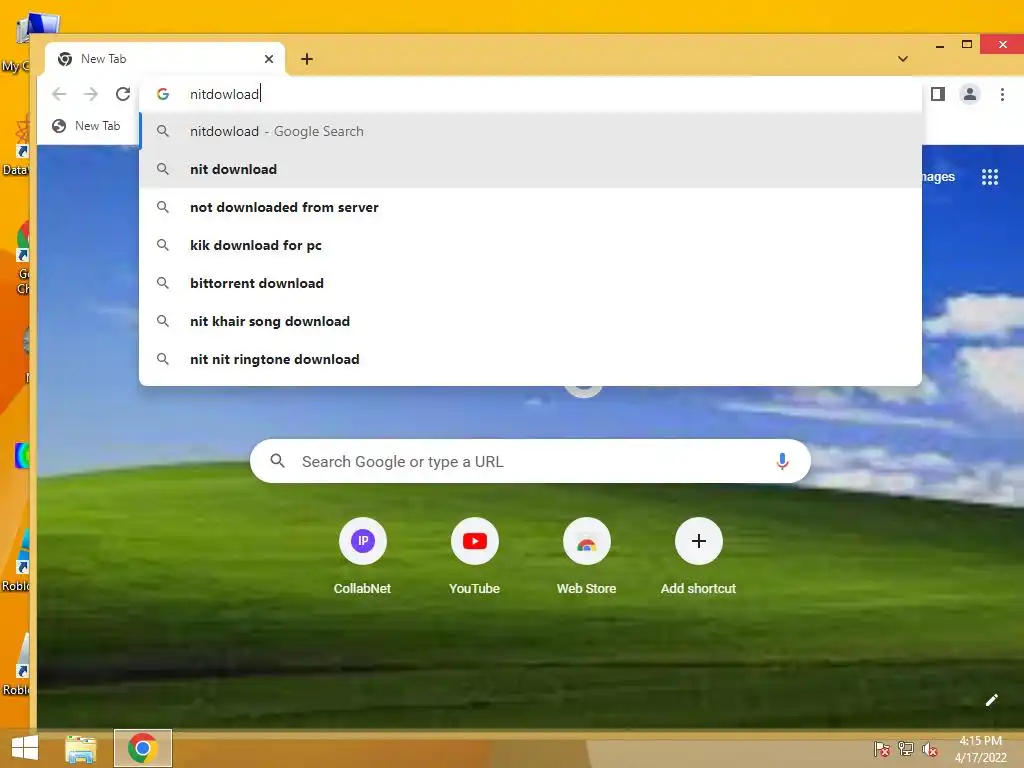Go back using the back arrow
Image resolution: width=1024 pixels, height=768 pixels.
[59, 94]
